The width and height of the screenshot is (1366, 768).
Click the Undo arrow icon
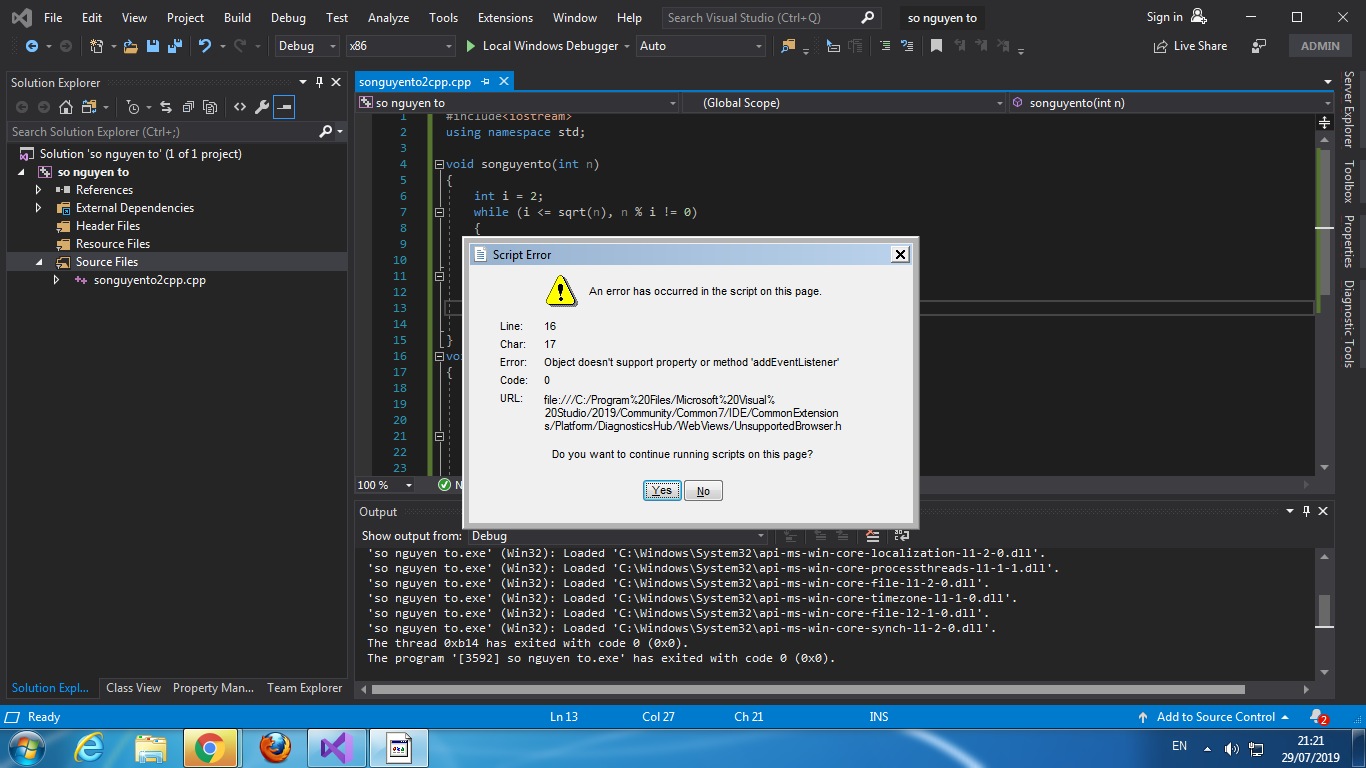pos(205,46)
